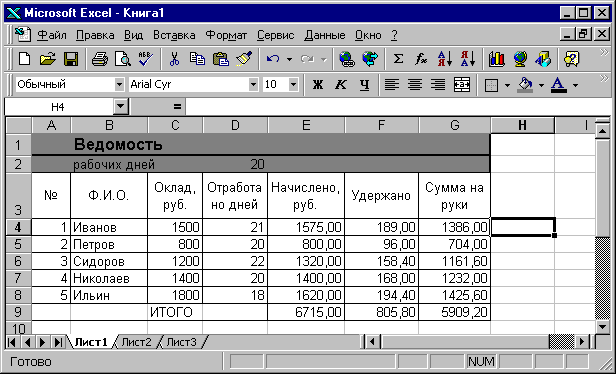Viewport: 616px width, 374px height.
Task: Open the style dropdown showing Обычный
Action: (x=119, y=84)
